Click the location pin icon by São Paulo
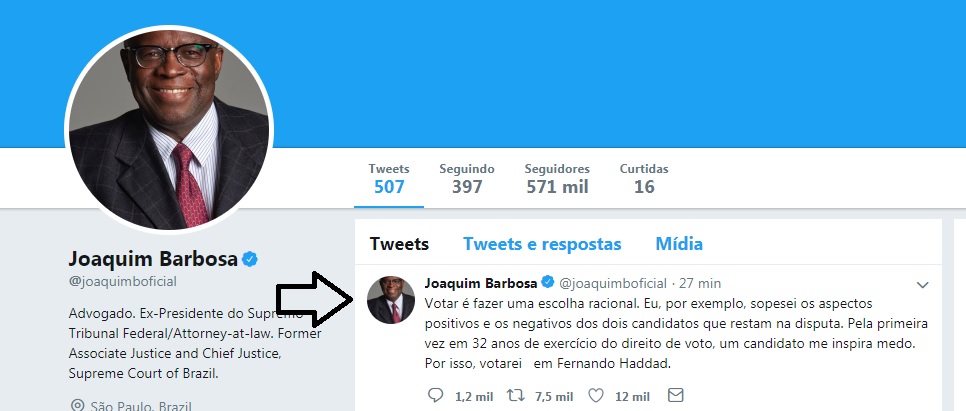Screen dimensions: 966x411 click(78, 405)
